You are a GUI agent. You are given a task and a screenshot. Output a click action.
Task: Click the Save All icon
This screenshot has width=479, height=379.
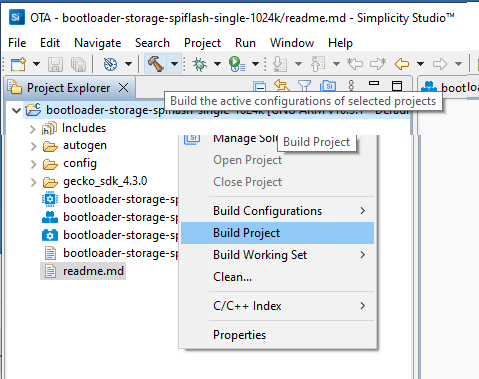point(79,64)
